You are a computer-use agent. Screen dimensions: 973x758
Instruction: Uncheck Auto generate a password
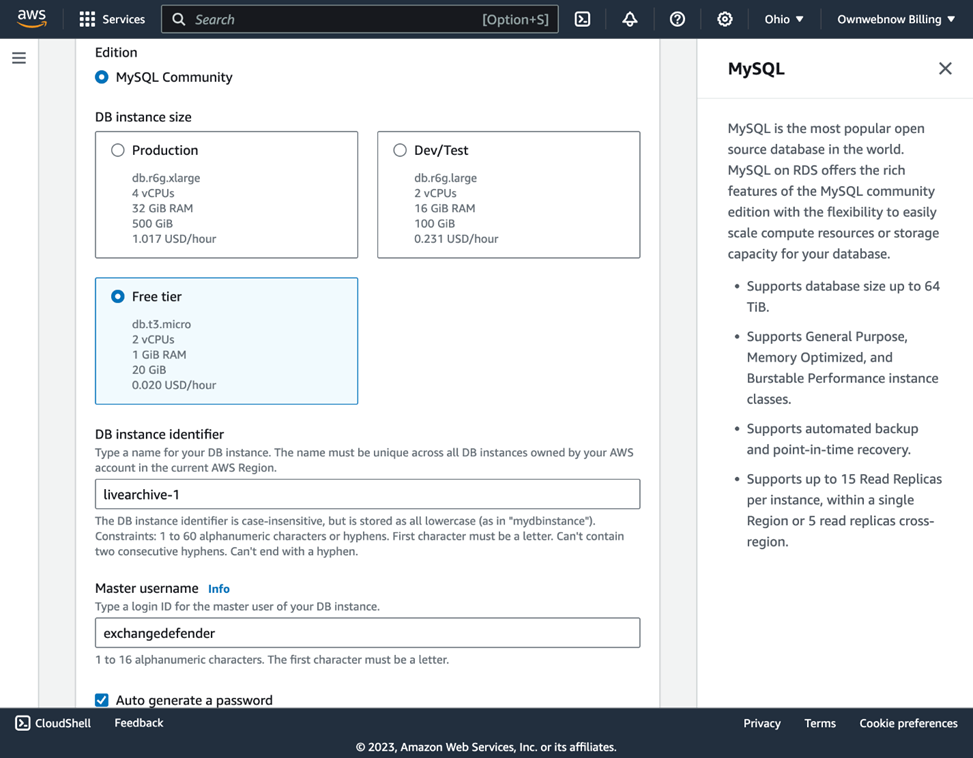(102, 700)
